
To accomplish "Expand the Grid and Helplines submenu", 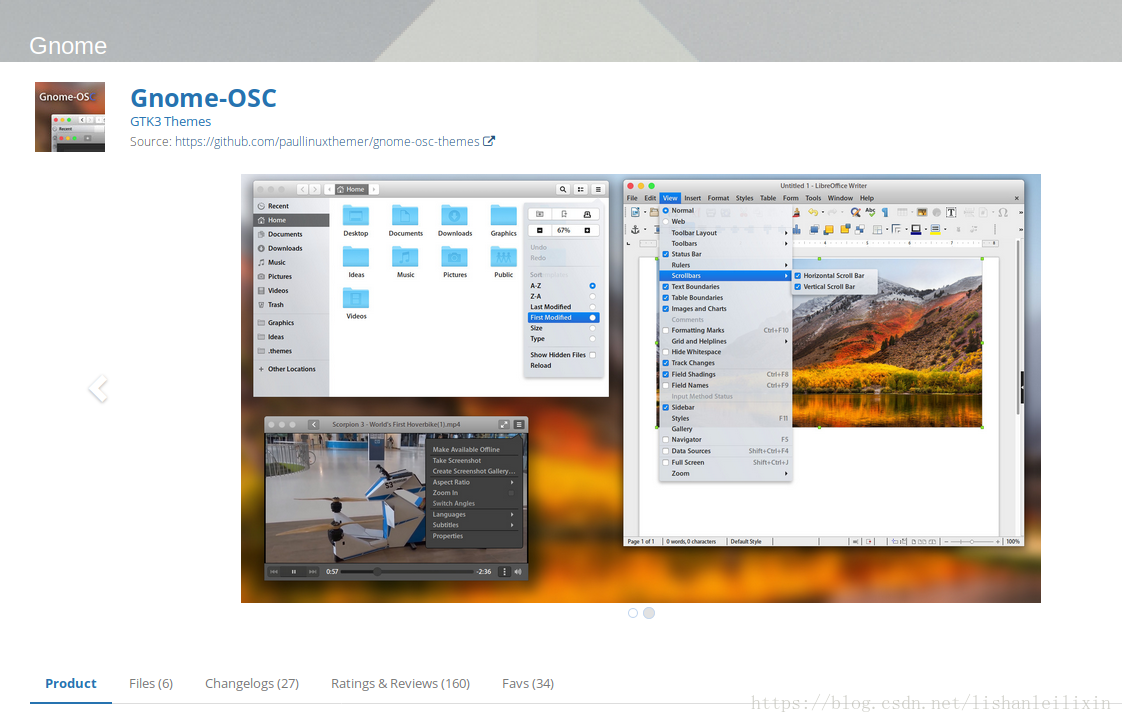I will pos(725,341).
